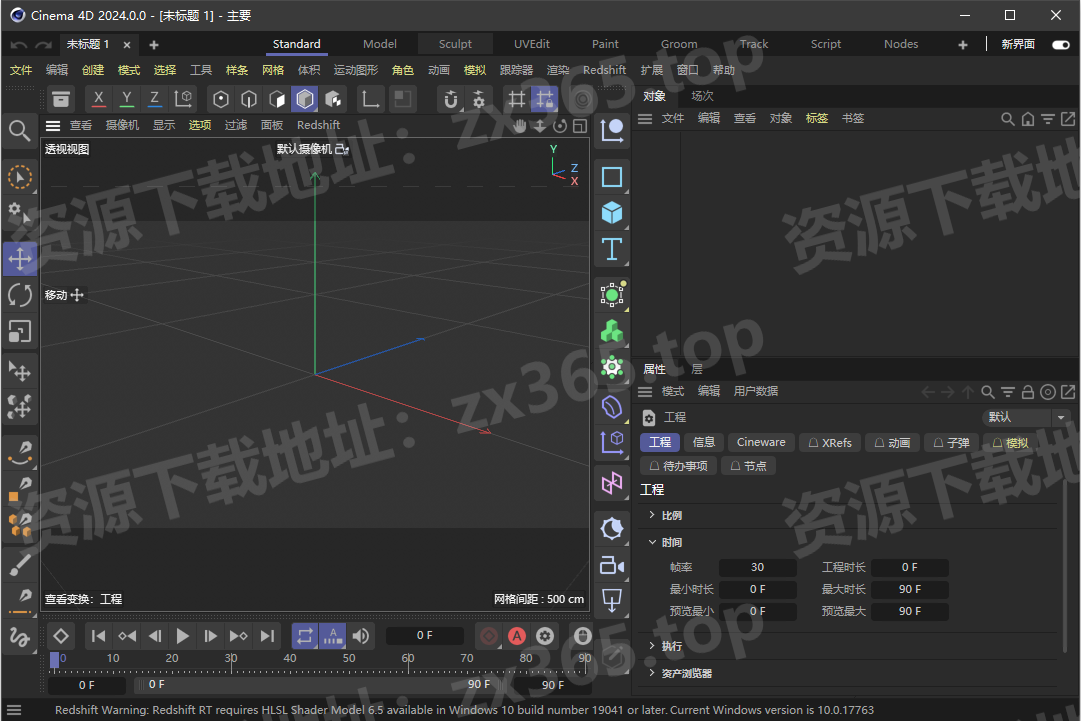This screenshot has width=1081, height=721.
Task: Activate the Live Selection tool
Action: coord(20,177)
